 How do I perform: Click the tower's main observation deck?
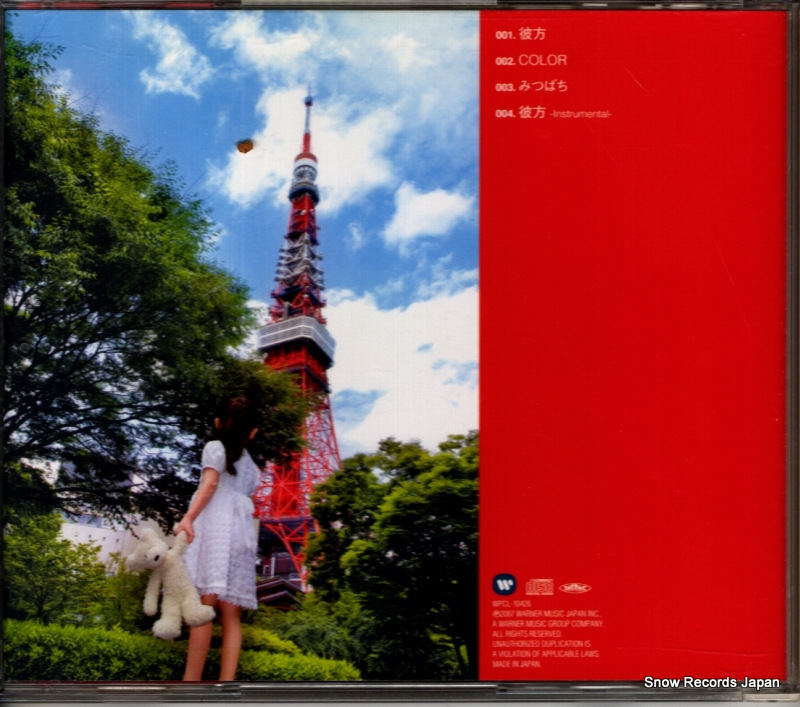point(295,336)
